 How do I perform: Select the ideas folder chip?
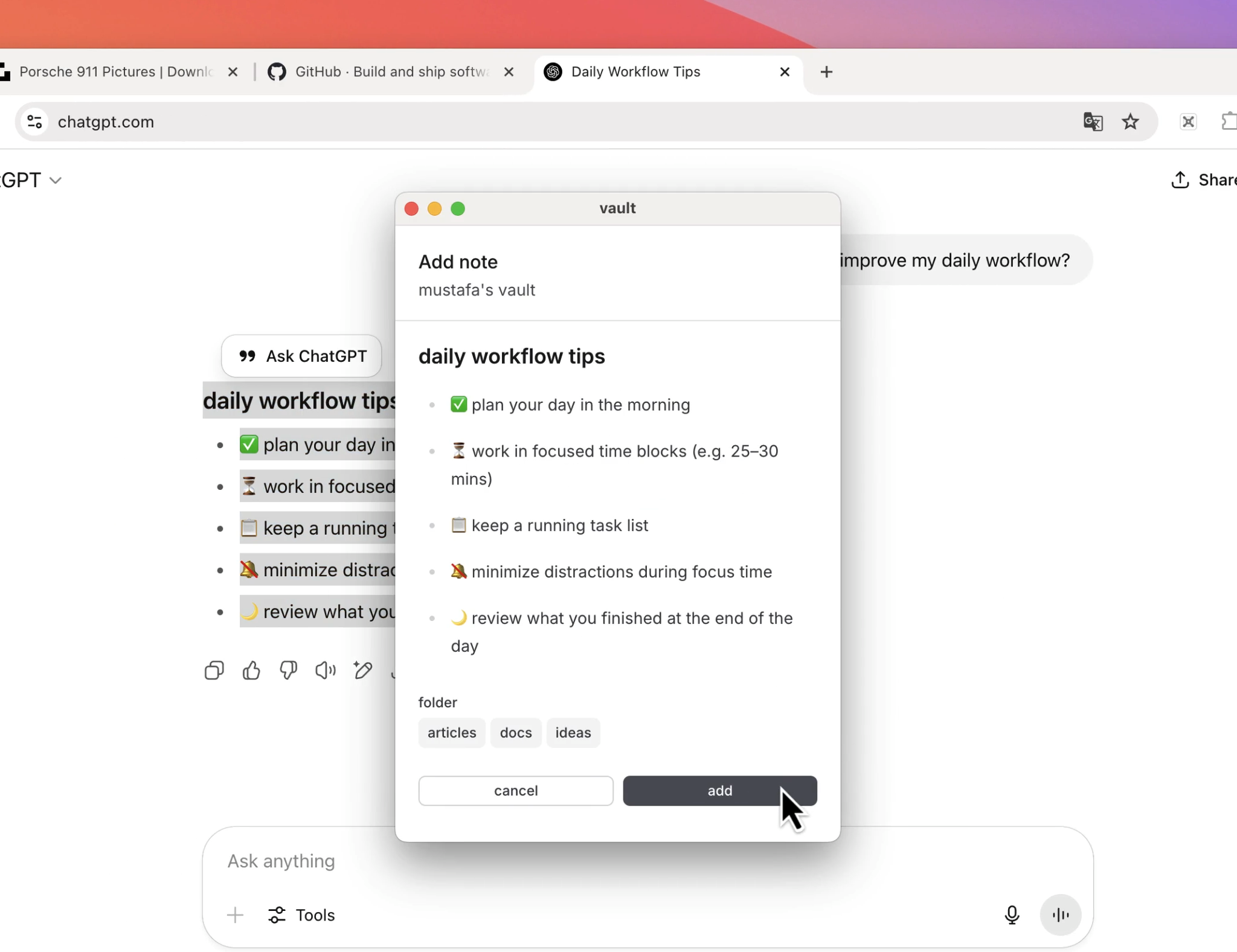point(573,733)
